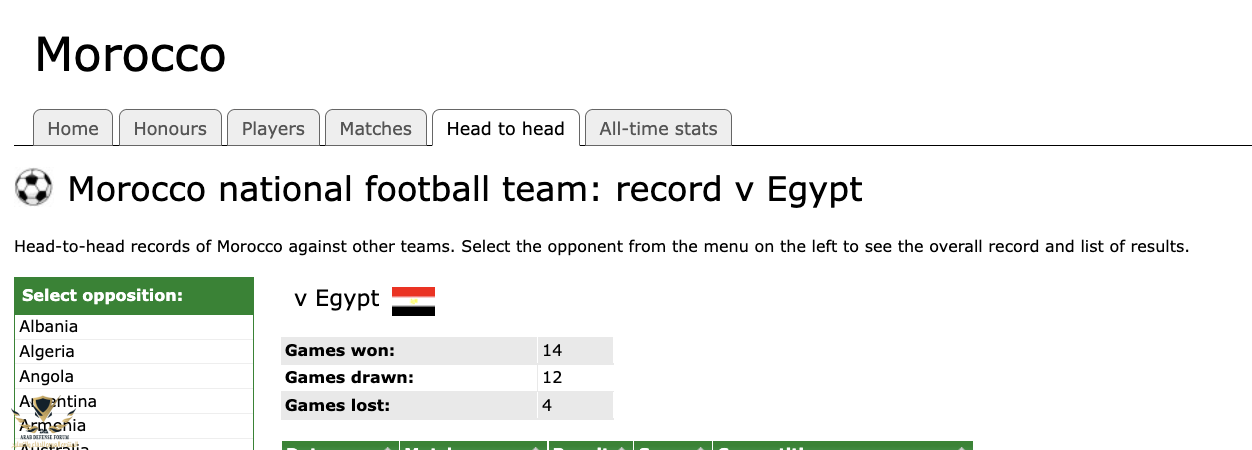Screen dimensions: 1252x450
Task: Select Armenia in the opposition list
Action: pyautogui.click(x=134, y=426)
